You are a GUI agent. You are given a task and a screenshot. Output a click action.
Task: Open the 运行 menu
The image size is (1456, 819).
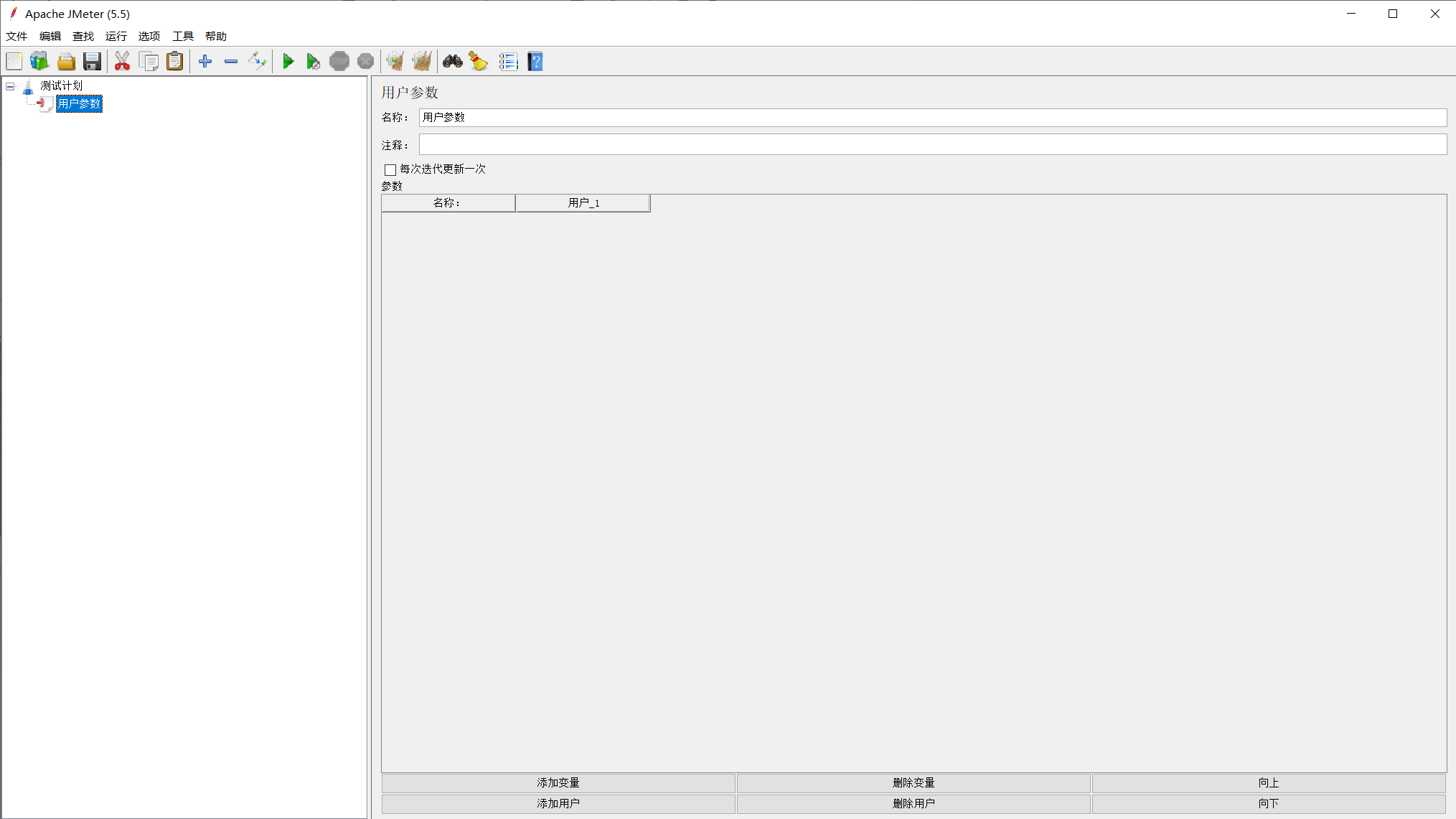tap(116, 37)
